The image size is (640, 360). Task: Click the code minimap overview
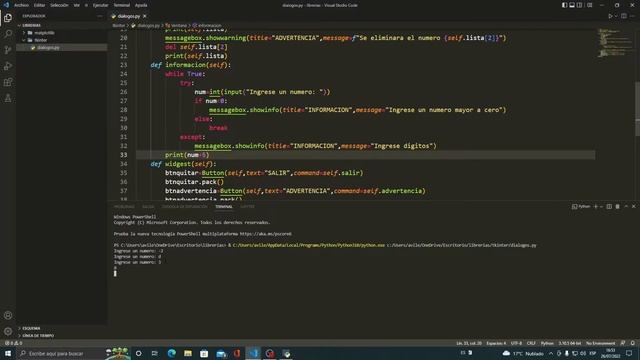pyautogui.click(x=614, y=43)
